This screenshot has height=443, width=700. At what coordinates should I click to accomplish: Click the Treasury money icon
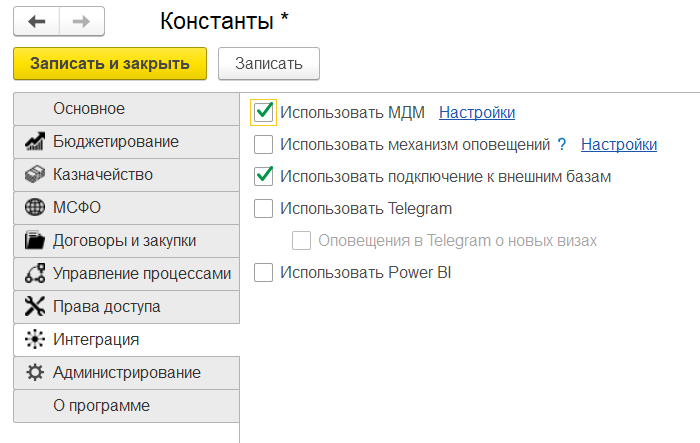(x=35, y=175)
